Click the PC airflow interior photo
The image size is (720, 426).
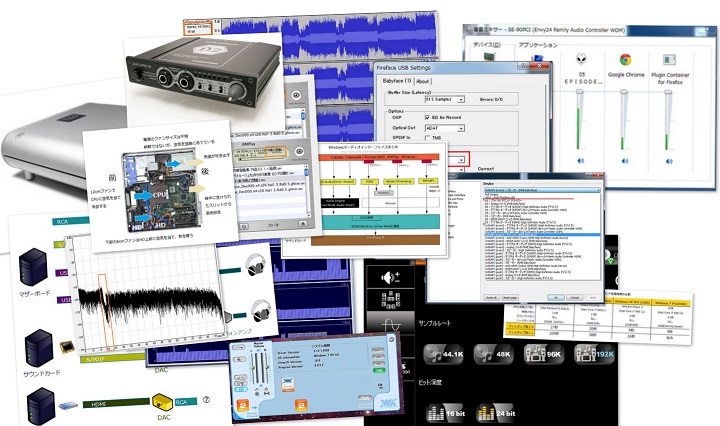[x=162, y=190]
